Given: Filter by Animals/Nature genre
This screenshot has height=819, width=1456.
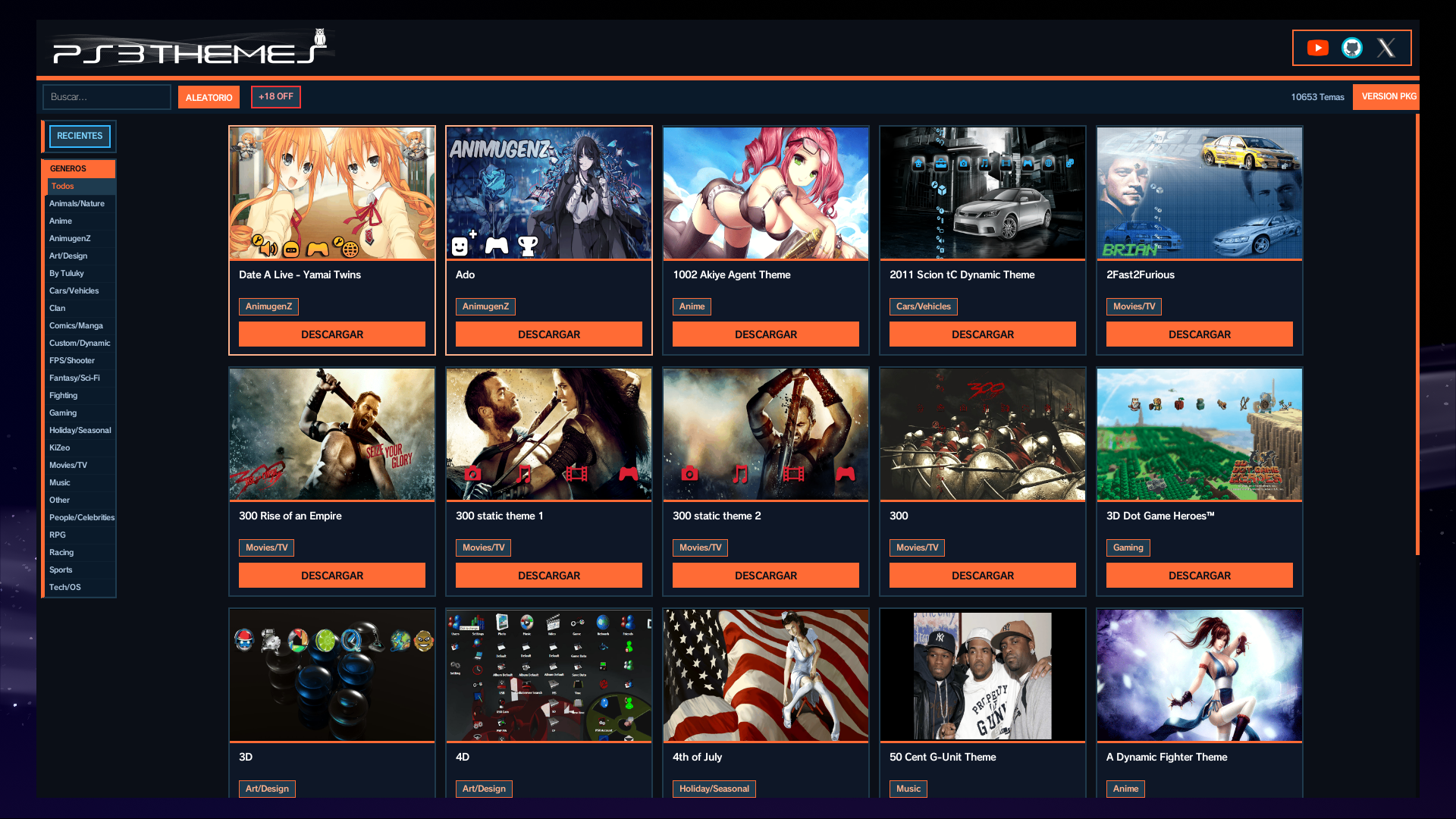Looking at the screenshot, I should coord(80,204).
